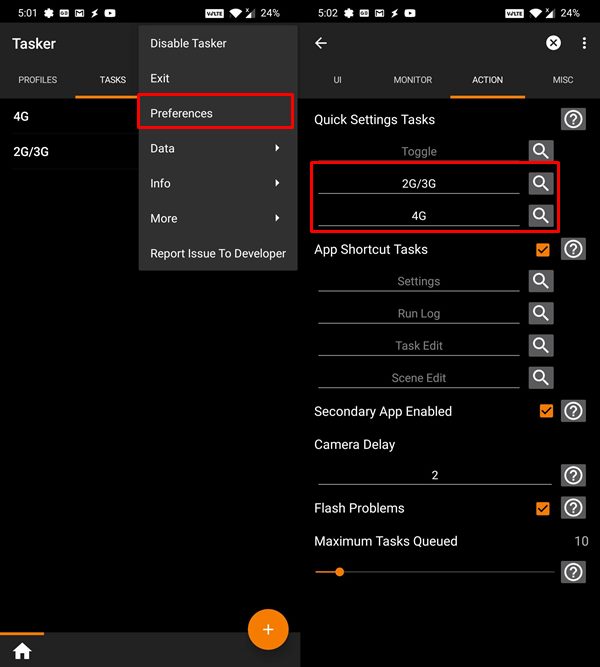Screen dimensions: 600x667
Task: Search task for the Run Log field
Action: 541,313
